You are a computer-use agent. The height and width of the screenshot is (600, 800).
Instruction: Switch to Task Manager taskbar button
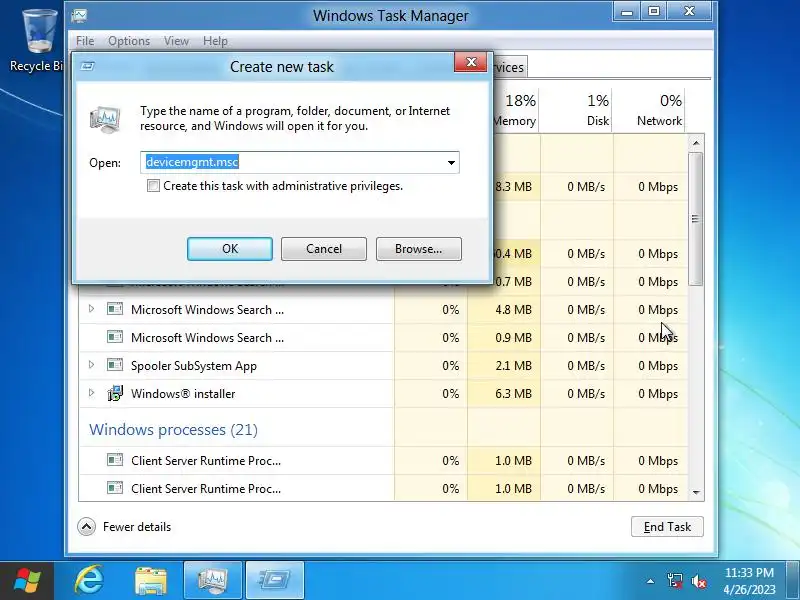tap(213, 581)
